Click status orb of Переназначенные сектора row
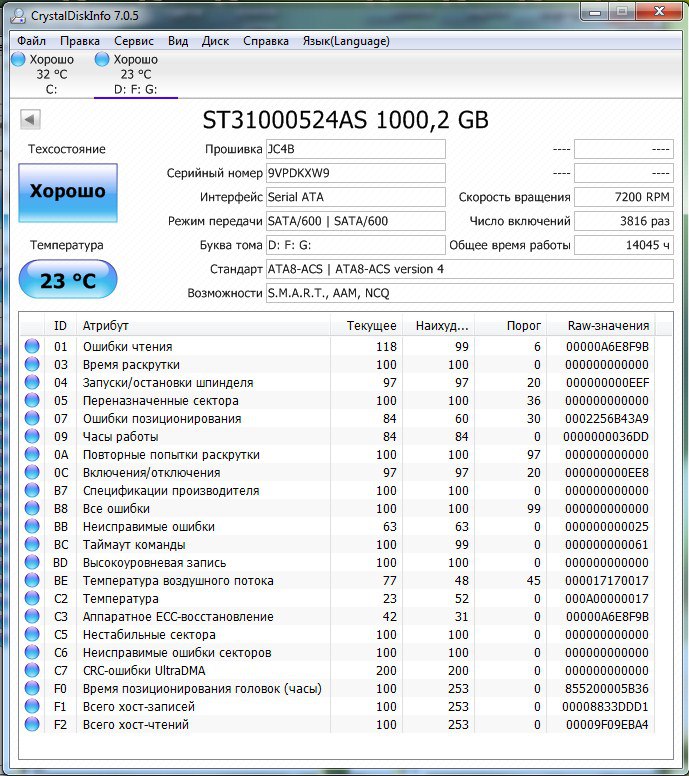This screenshot has width=689, height=776. 32,400
